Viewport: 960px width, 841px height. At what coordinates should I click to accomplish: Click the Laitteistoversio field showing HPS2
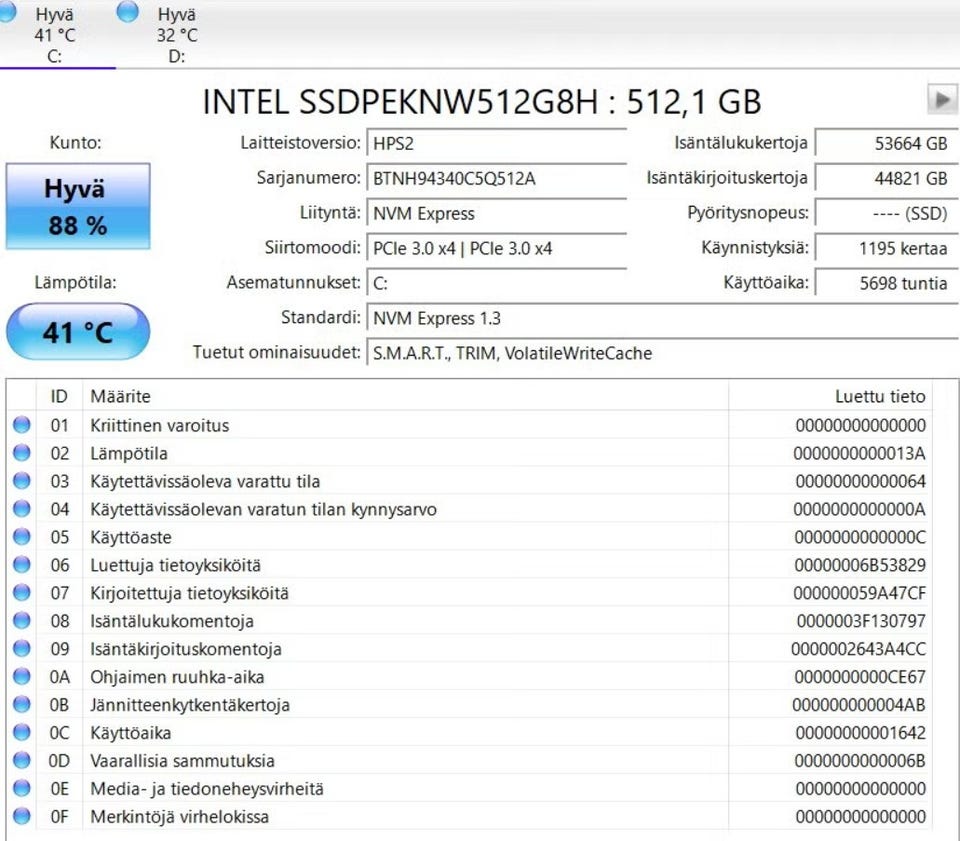pos(497,143)
